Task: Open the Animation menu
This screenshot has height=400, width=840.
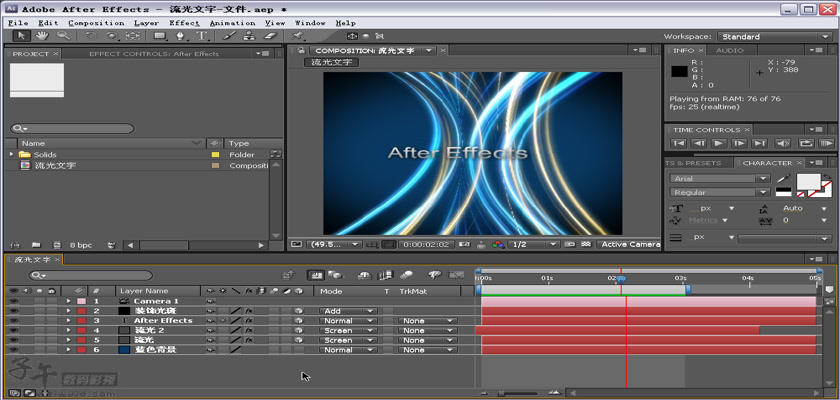Action: point(232,23)
